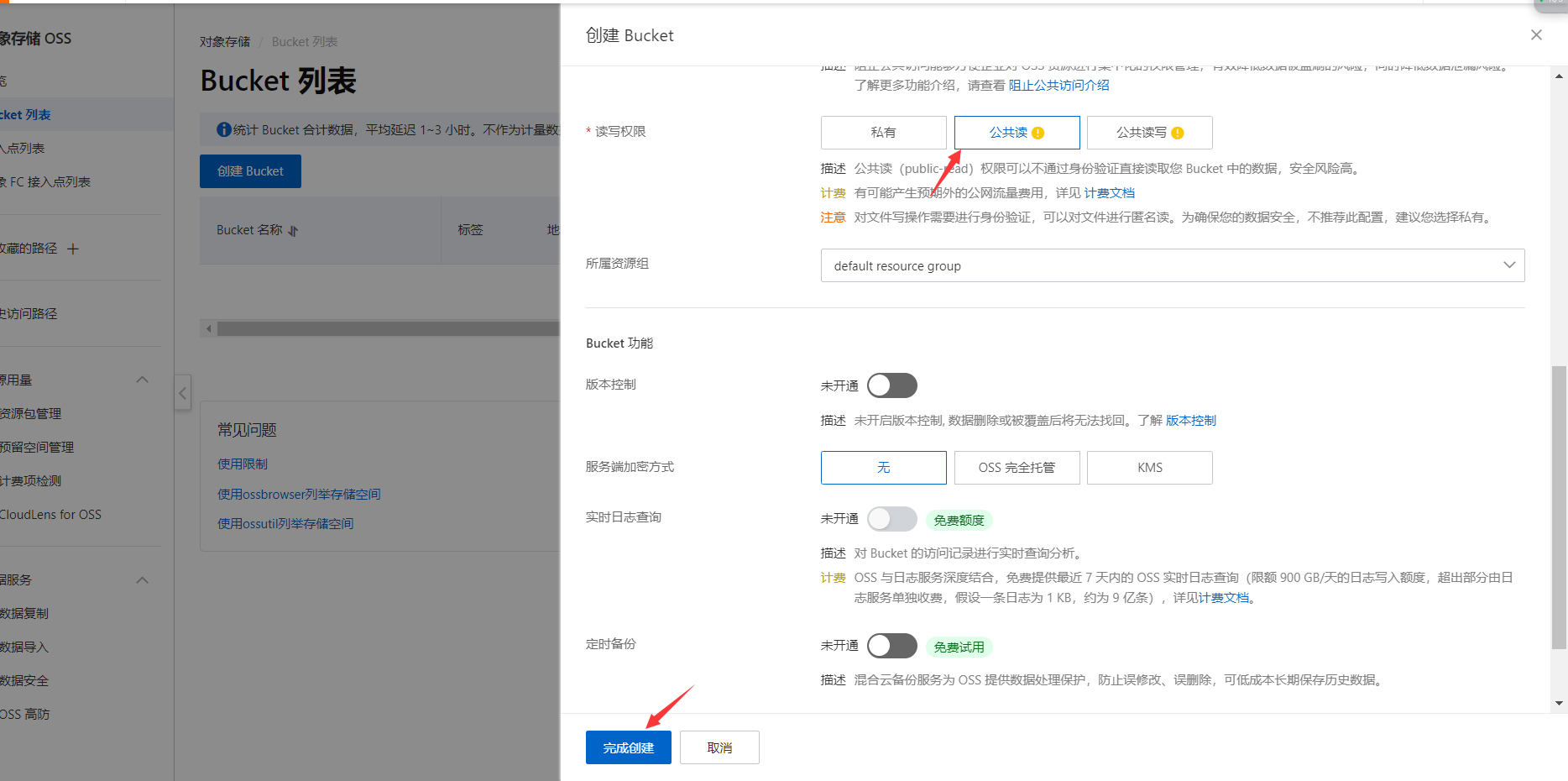Viewport: 1568px width, 781px height.
Task: Click 免费试用 tag
Action: 959,647
